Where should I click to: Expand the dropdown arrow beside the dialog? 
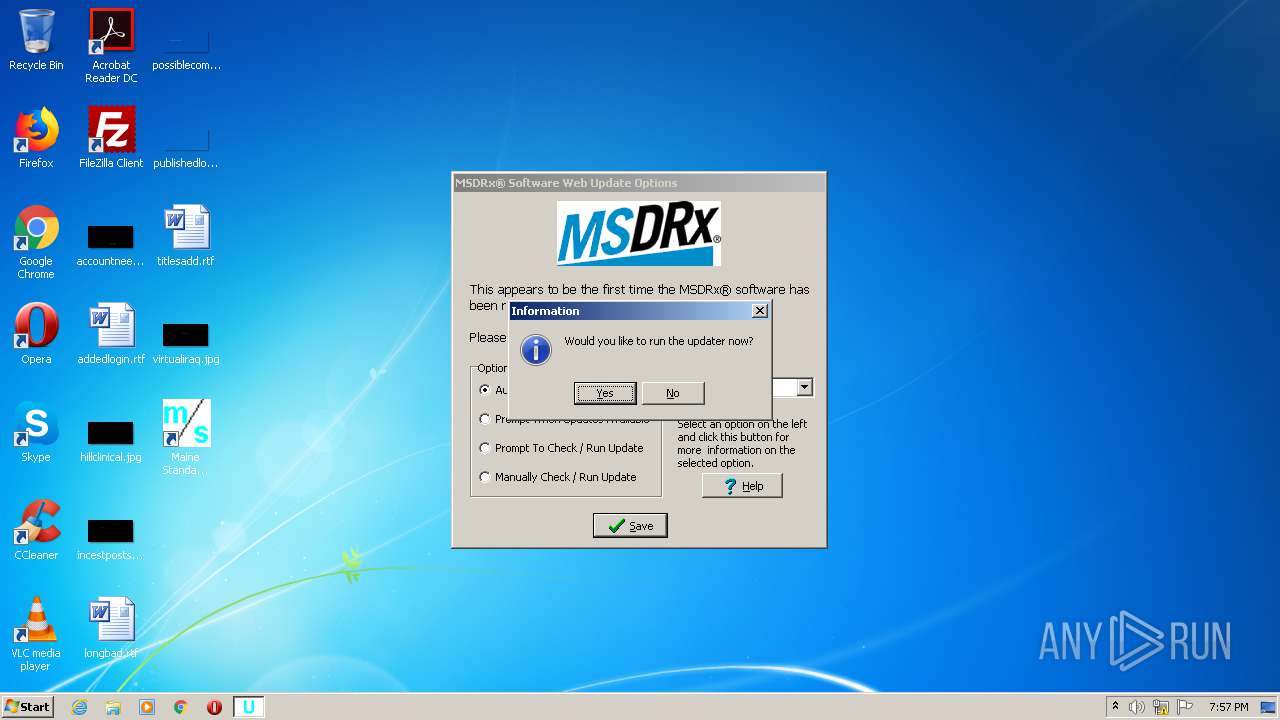(805, 387)
